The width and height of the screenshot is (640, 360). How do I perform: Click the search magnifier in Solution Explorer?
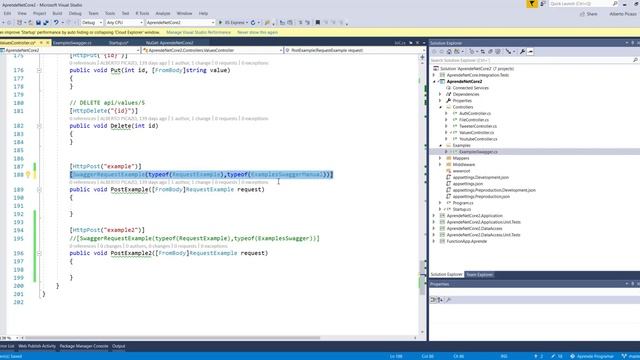pos(635,60)
